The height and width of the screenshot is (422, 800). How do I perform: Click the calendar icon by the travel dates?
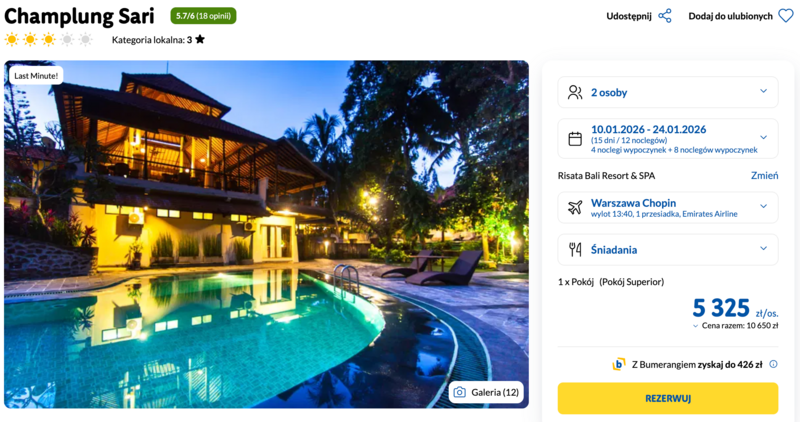(575, 139)
